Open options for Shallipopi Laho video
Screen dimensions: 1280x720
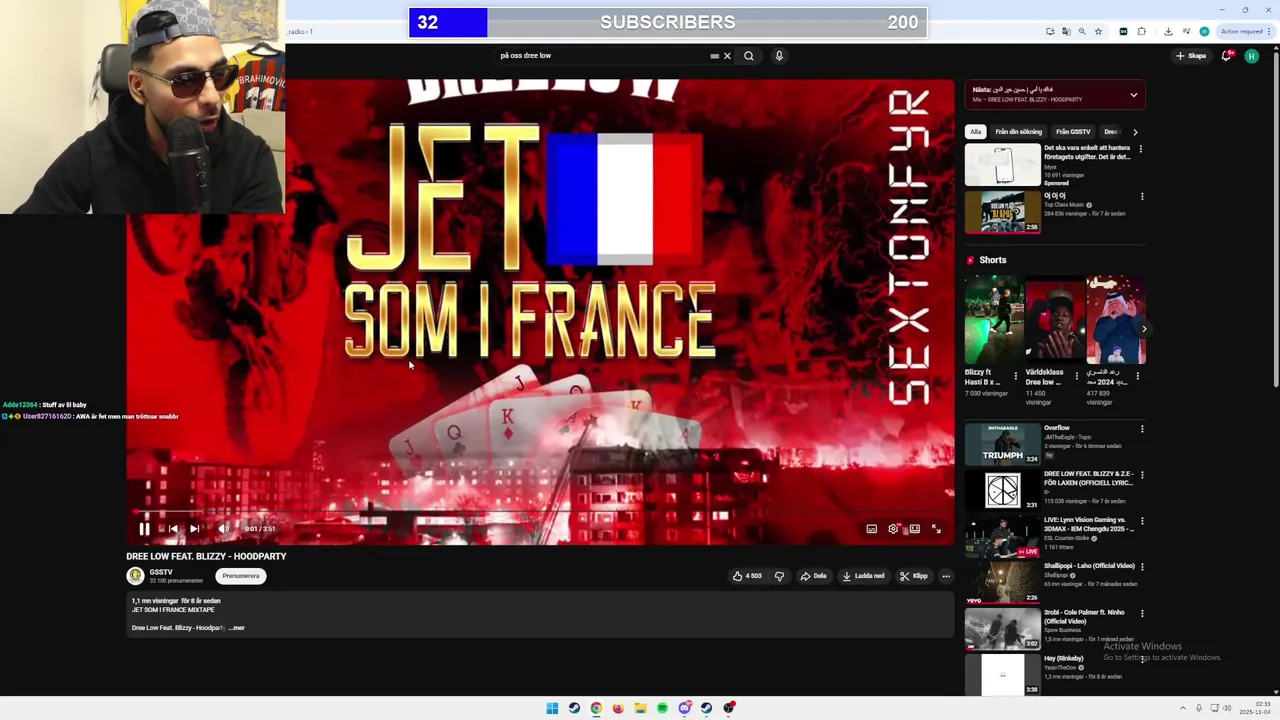click(x=1142, y=567)
